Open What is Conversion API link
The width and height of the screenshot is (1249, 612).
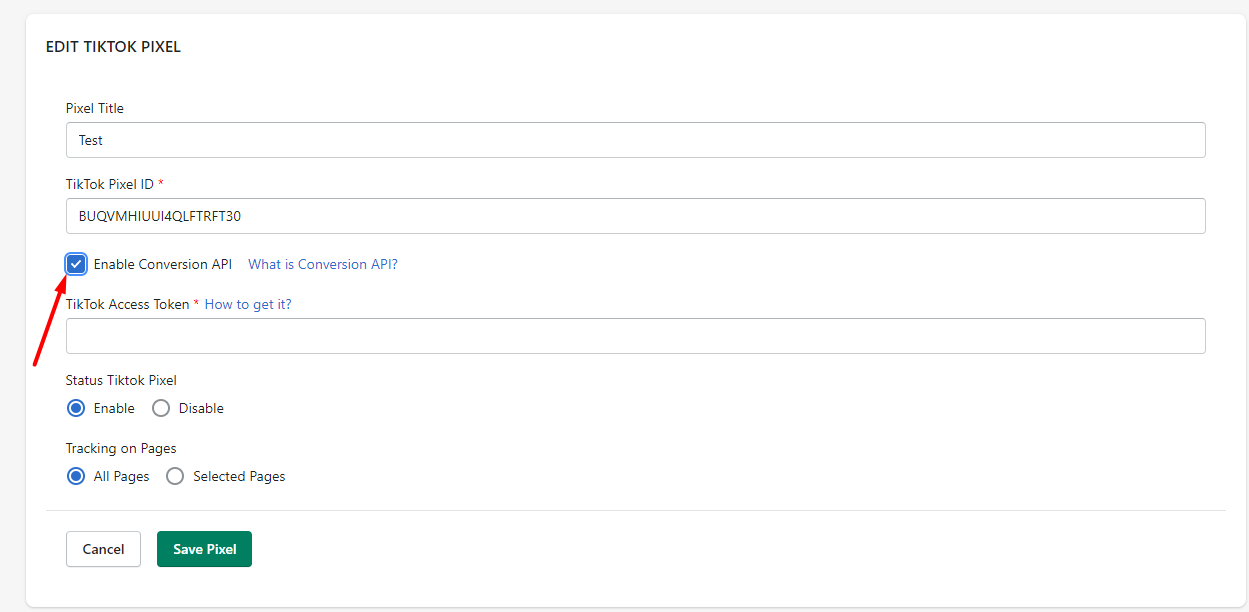323,264
